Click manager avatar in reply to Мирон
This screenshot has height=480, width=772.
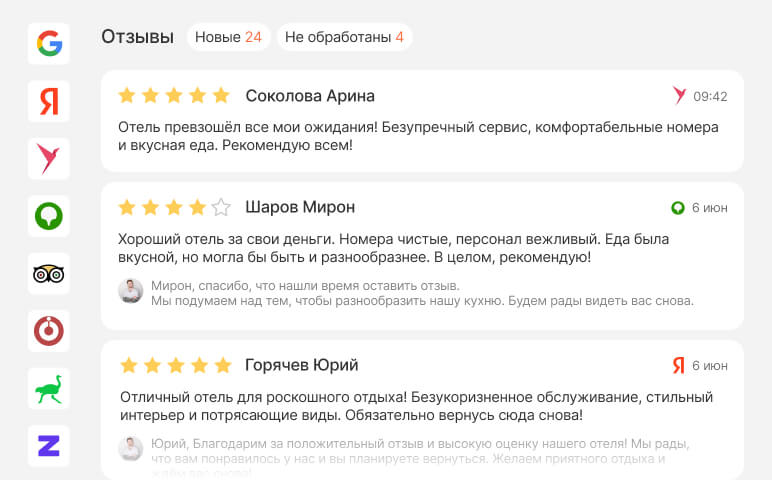click(x=131, y=291)
